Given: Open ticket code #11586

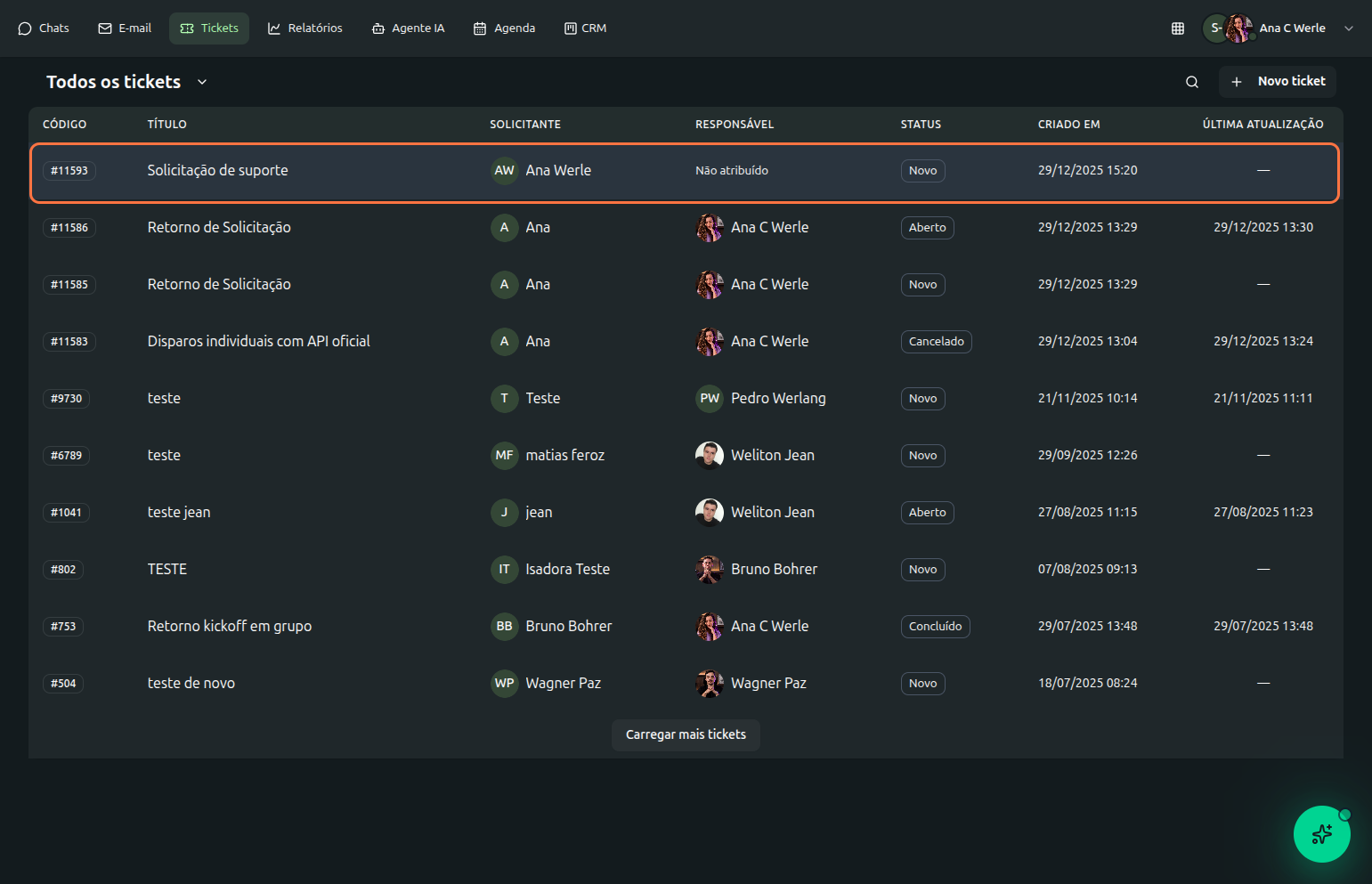Looking at the screenshot, I should pos(69,227).
